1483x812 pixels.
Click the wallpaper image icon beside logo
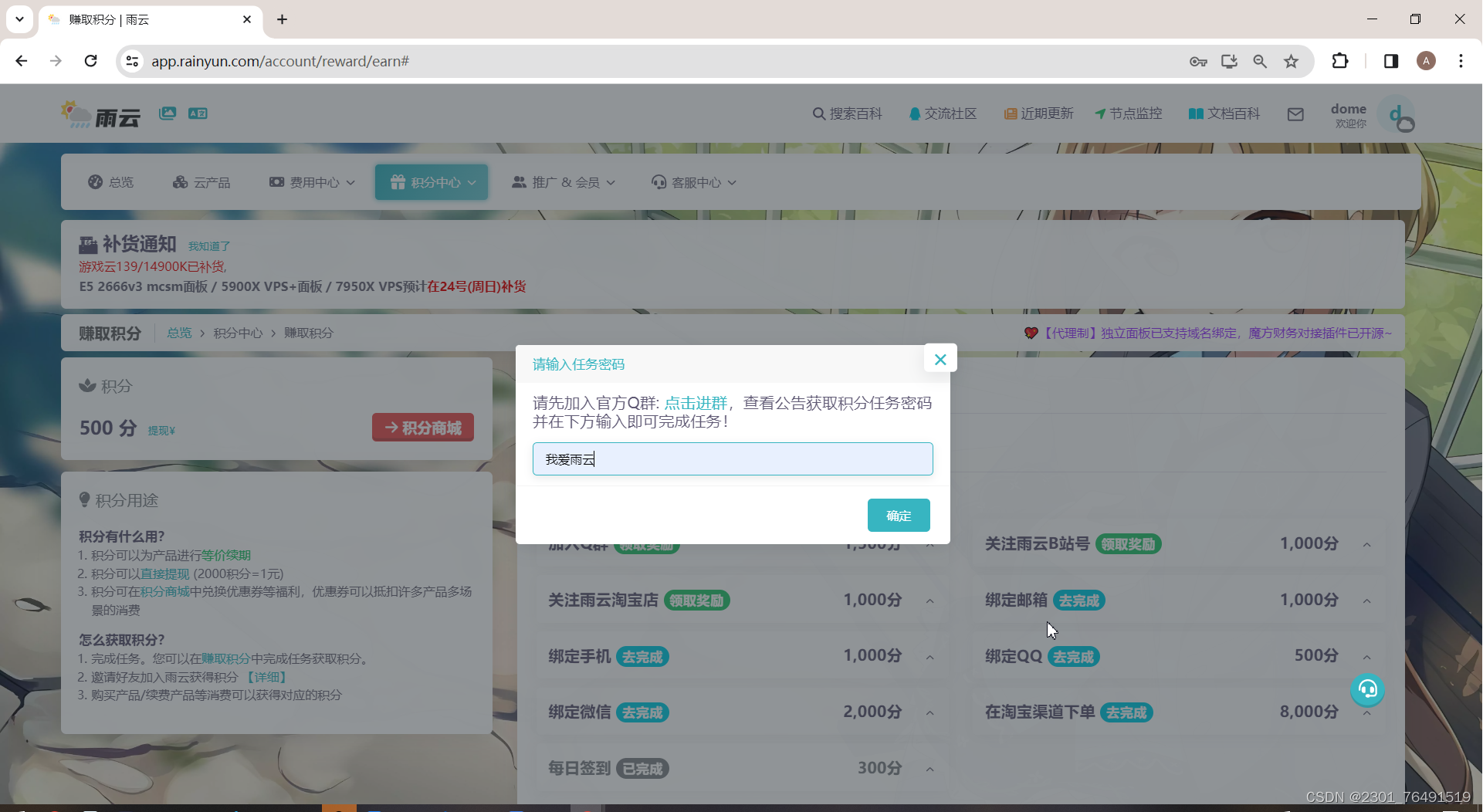168,113
